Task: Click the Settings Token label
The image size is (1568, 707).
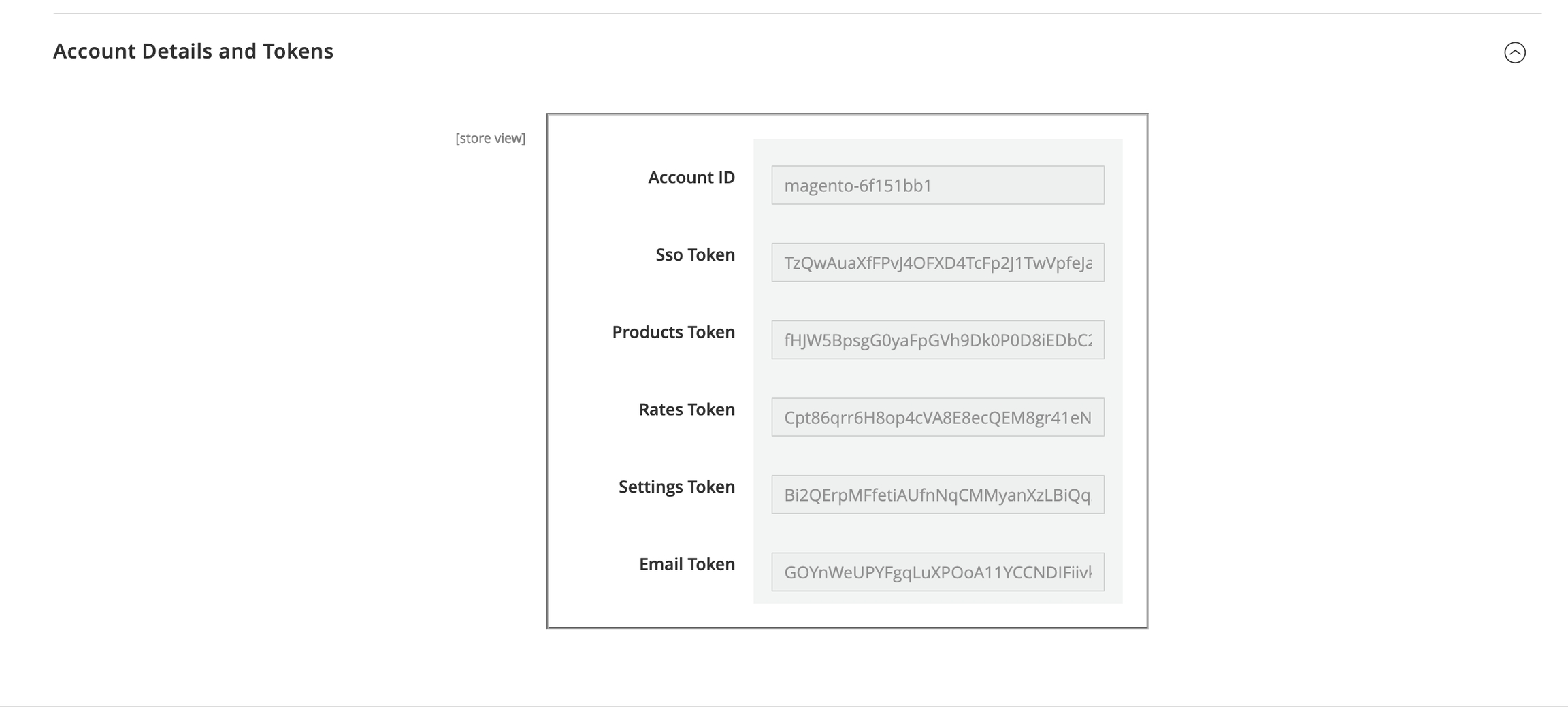Action: (x=676, y=487)
